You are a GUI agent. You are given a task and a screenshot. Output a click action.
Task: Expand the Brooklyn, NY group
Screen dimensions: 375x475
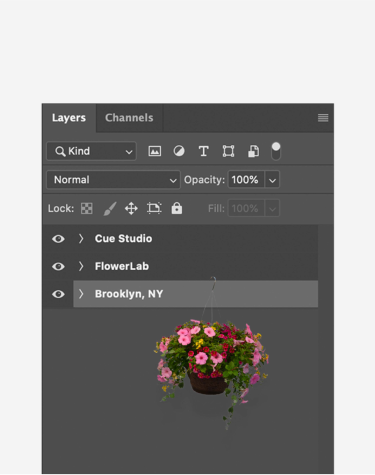[x=81, y=294]
